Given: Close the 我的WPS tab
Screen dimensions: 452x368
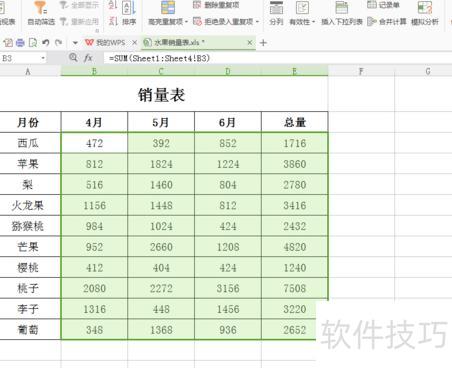Looking at the screenshot, I should (x=134, y=43).
